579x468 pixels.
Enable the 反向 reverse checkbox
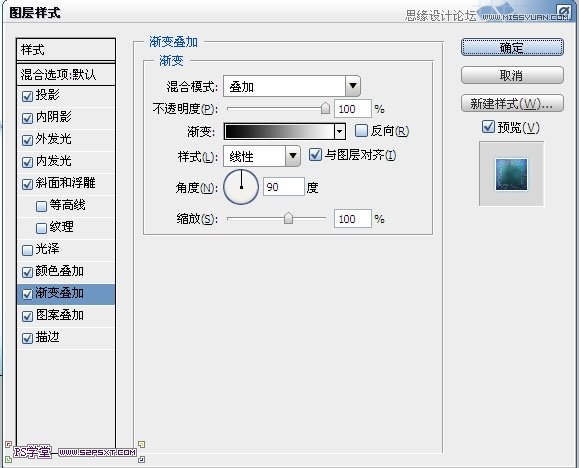coord(361,130)
